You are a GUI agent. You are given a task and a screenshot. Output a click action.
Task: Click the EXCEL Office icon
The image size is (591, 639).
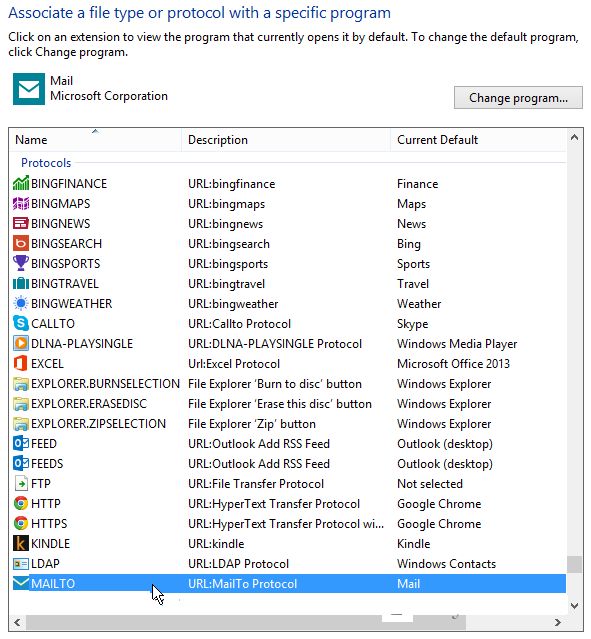[21, 363]
